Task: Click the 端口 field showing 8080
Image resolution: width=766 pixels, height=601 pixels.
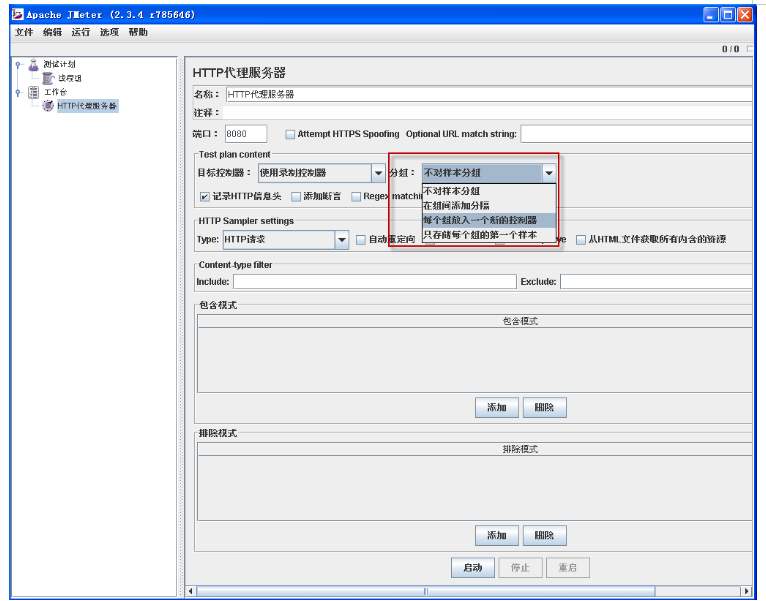Action: point(246,134)
